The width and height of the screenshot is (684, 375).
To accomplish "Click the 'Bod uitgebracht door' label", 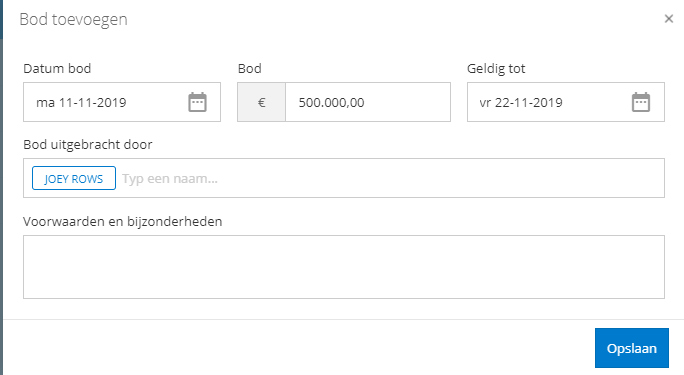I will [88, 144].
